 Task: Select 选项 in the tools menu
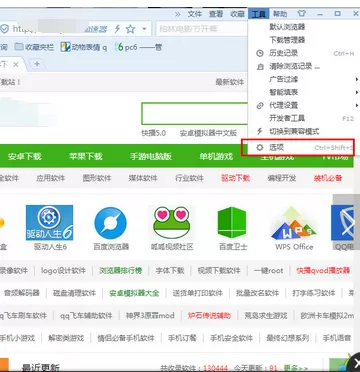click(x=298, y=147)
